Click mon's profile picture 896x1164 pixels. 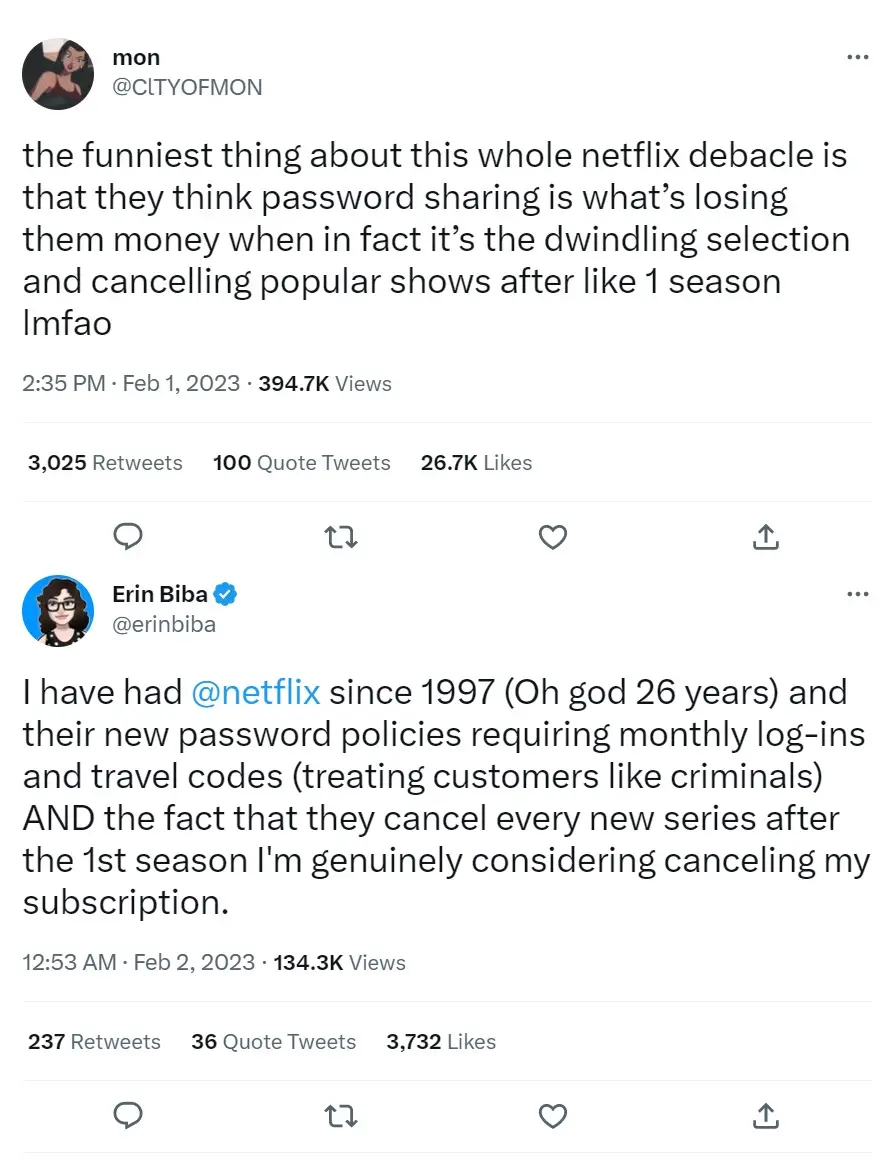pyautogui.click(x=58, y=73)
